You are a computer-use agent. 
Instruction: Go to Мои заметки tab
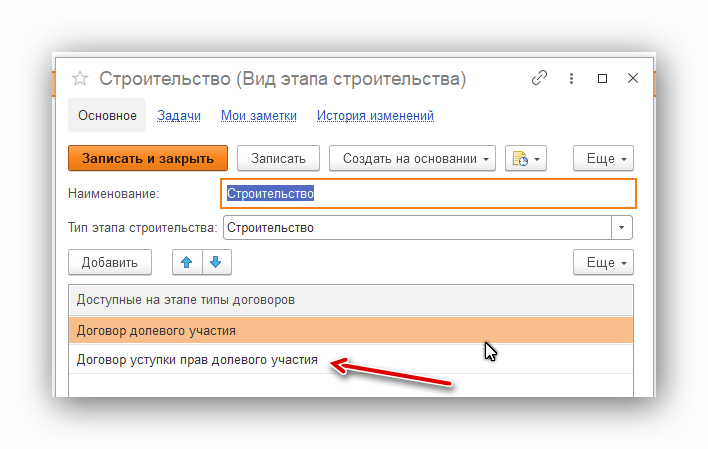coord(259,116)
